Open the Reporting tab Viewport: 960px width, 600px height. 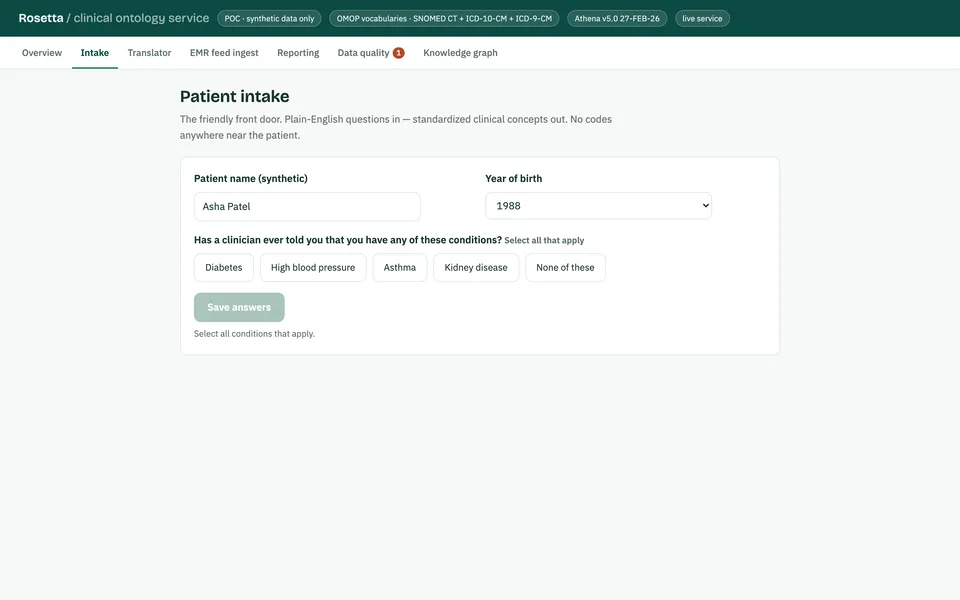298,53
